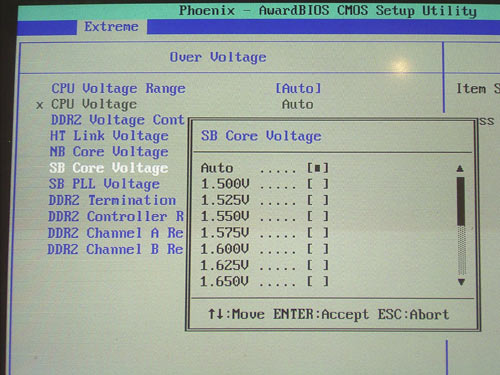
Task: Select highlighted SB Core Voltage item
Action: click(109, 168)
